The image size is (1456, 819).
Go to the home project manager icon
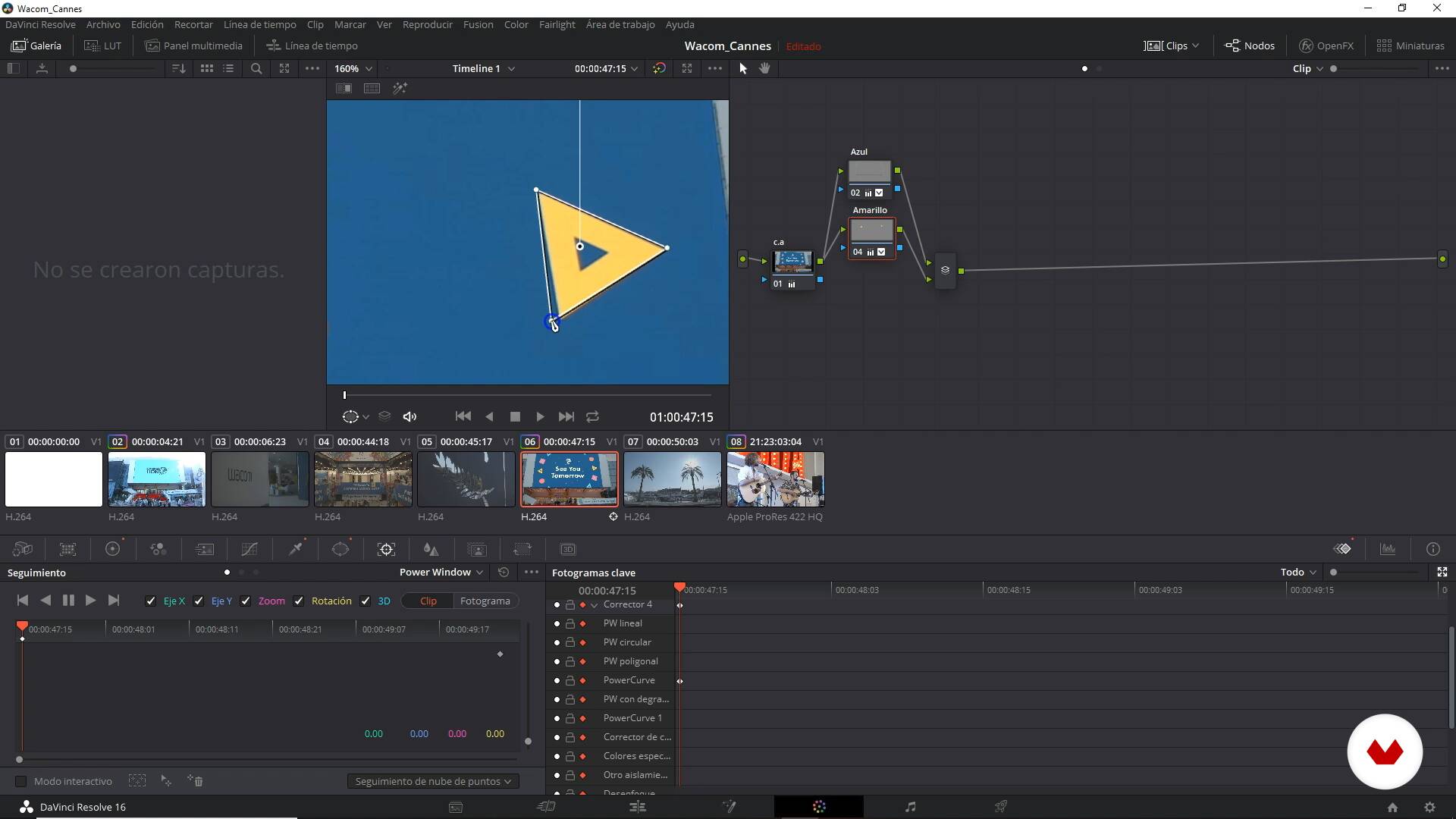pos(1392,807)
